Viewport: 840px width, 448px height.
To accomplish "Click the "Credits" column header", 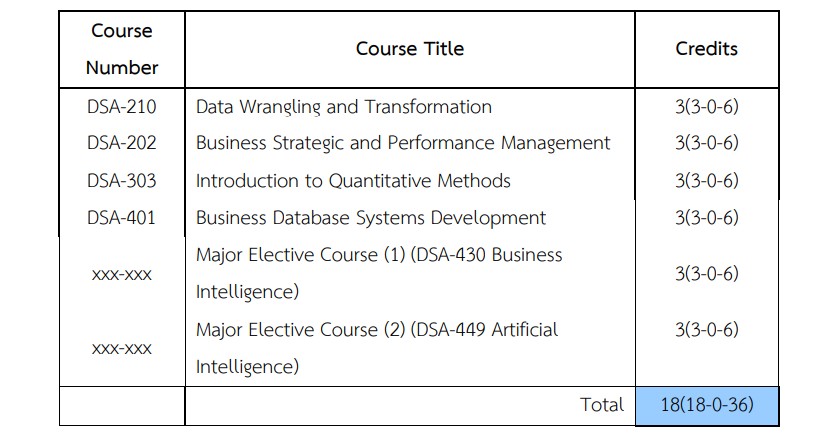I will [706, 49].
